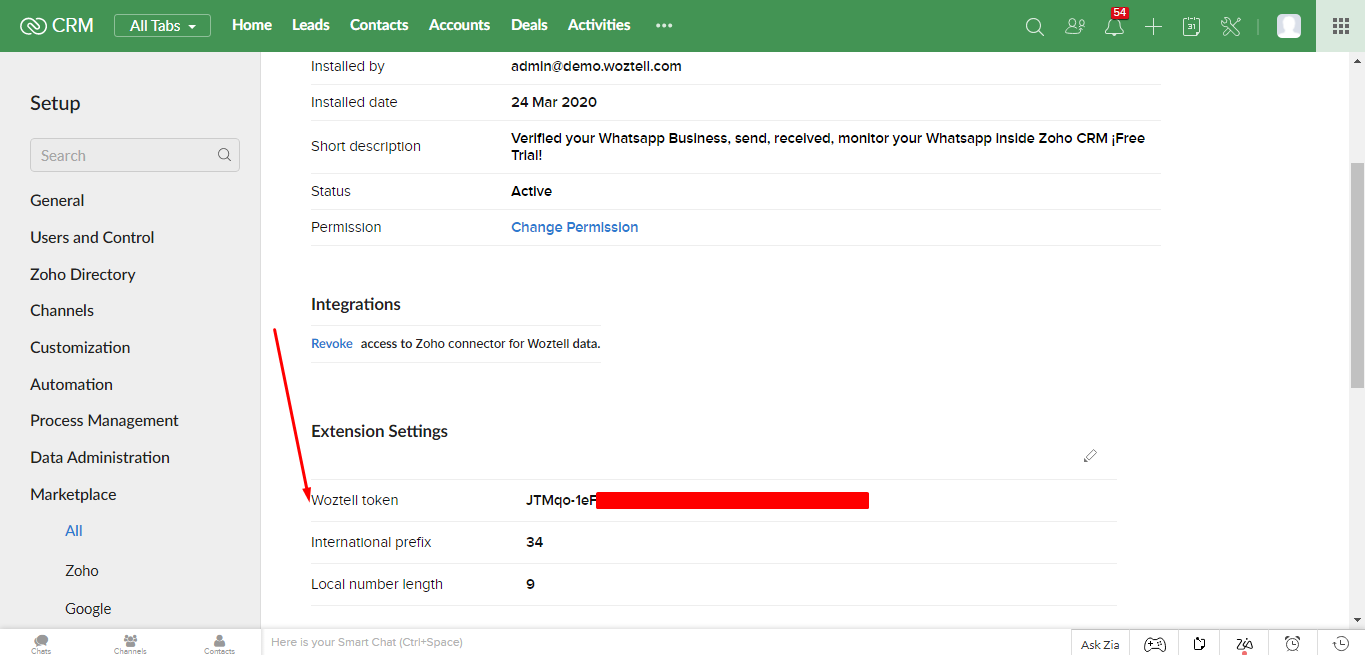Image resolution: width=1365 pixels, height=655 pixels.
Task: Open the user profile avatar
Action: (1289, 26)
